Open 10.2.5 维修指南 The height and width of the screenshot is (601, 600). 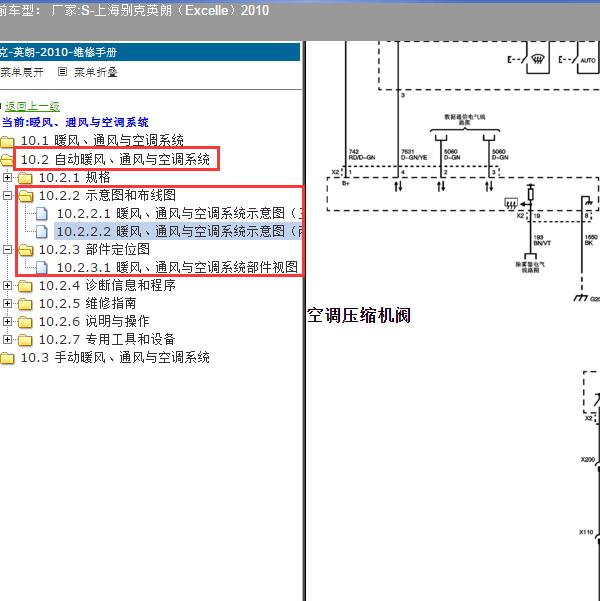pyautogui.click(x=87, y=304)
